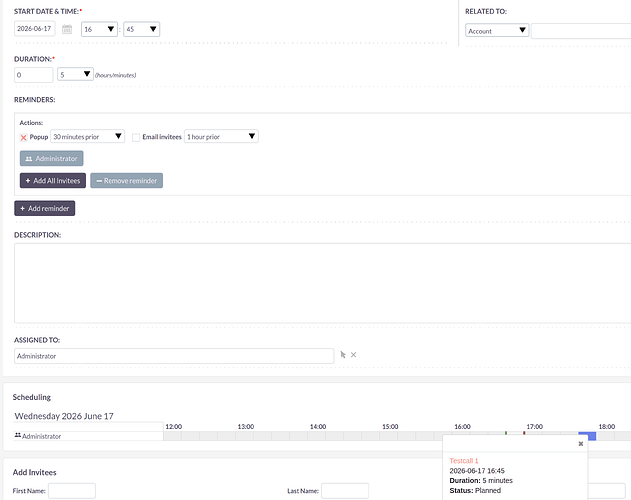Open the start date calendar picker icon
The width and height of the screenshot is (631, 500).
[67, 29]
